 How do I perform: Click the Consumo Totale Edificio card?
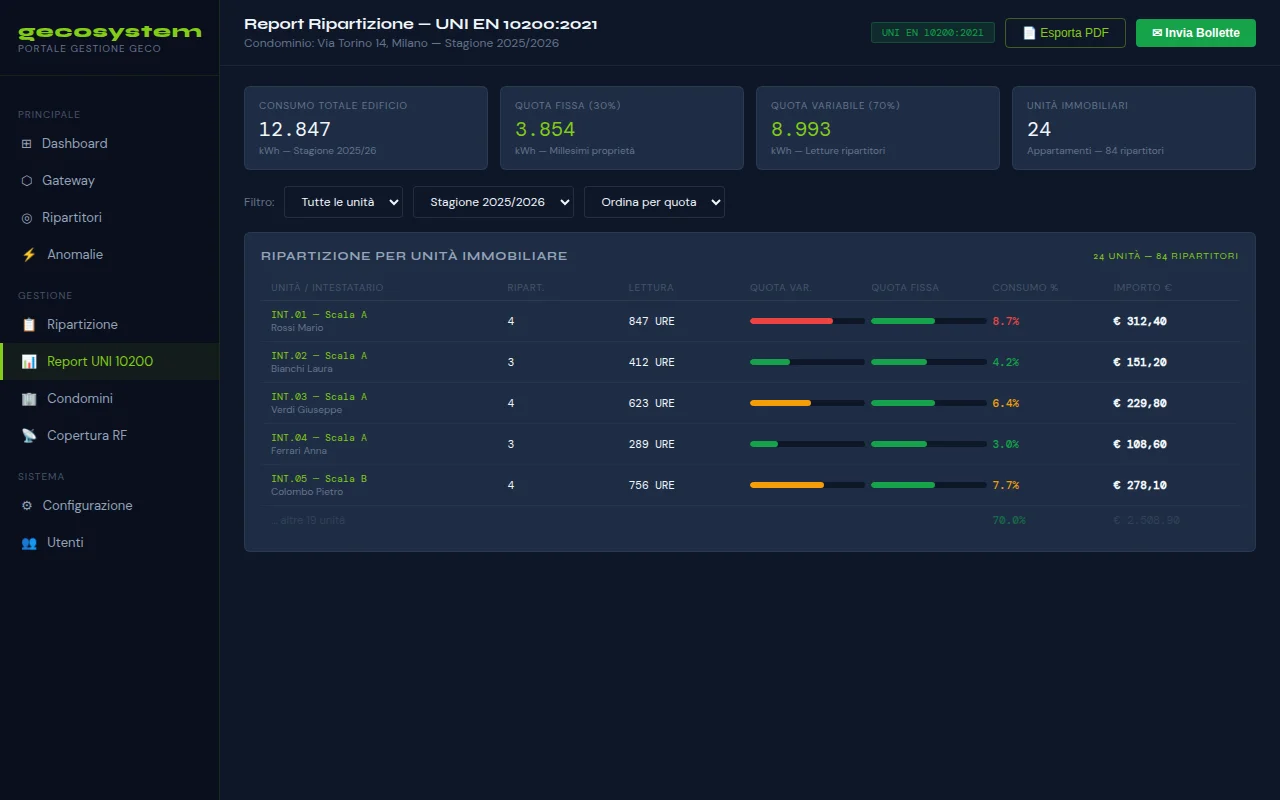click(x=366, y=128)
